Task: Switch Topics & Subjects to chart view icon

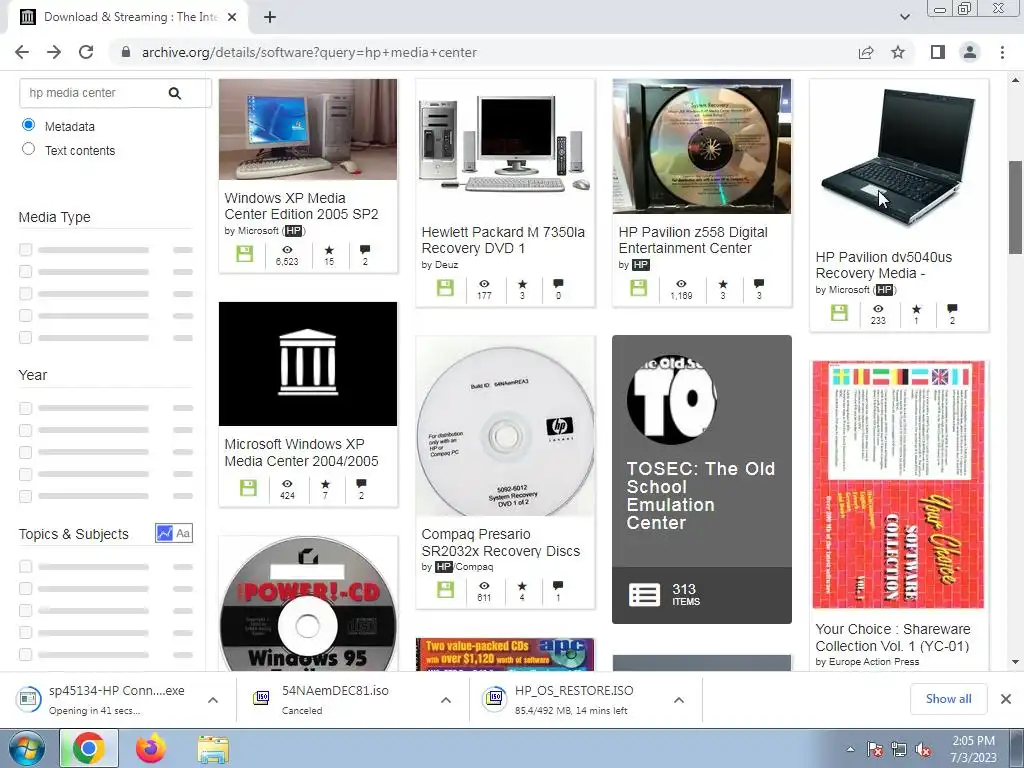Action: coord(164,533)
